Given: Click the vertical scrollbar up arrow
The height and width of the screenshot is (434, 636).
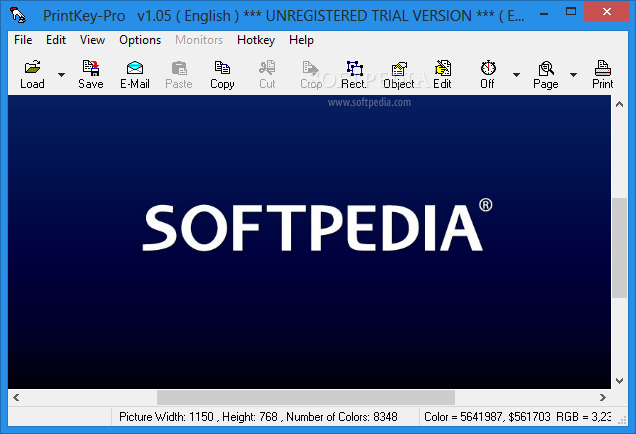Looking at the screenshot, I should (619, 104).
